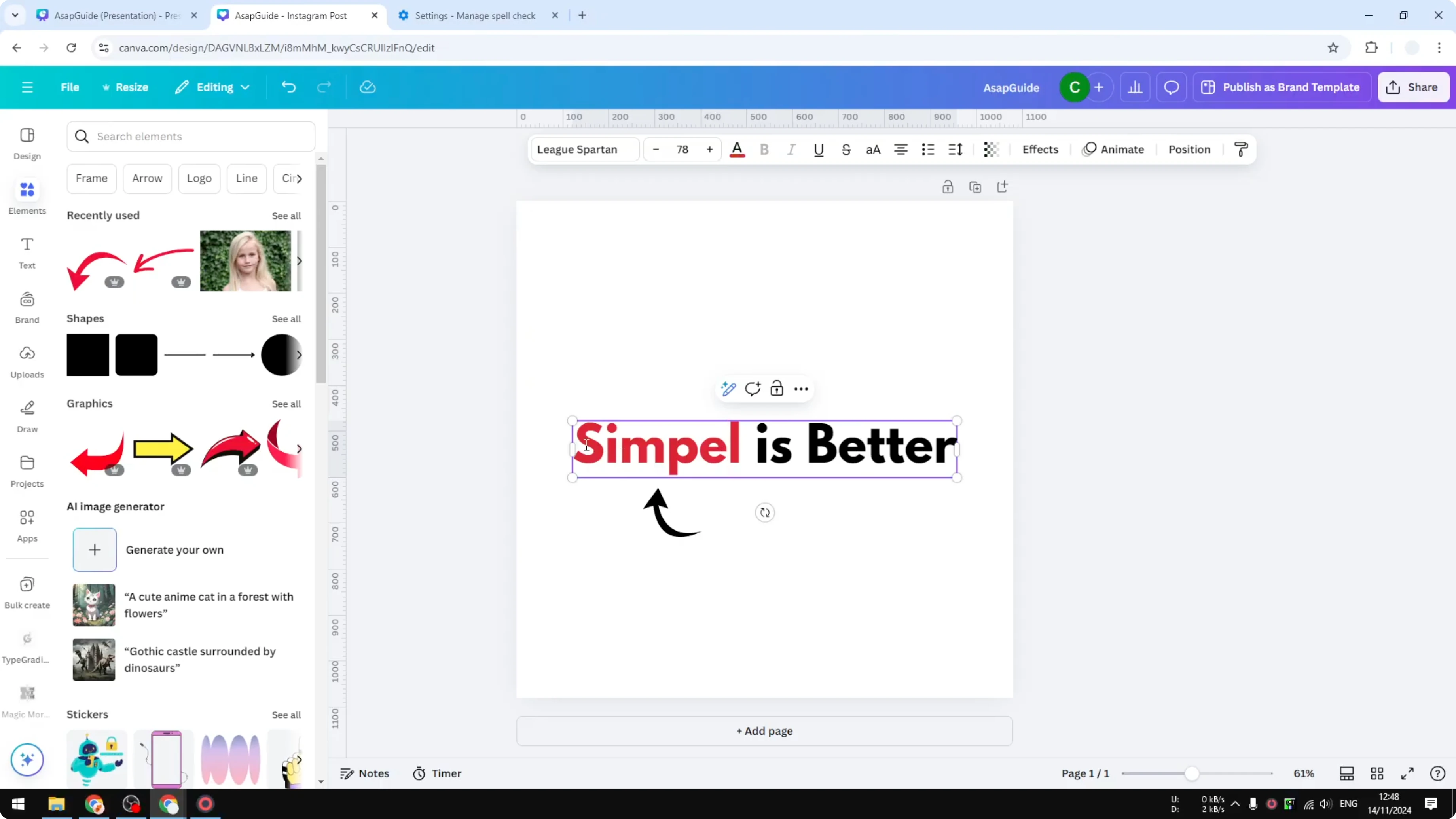Image resolution: width=1456 pixels, height=819 pixels.
Task: Open the Bulk create panel
Action: click(x=27, y=591)
